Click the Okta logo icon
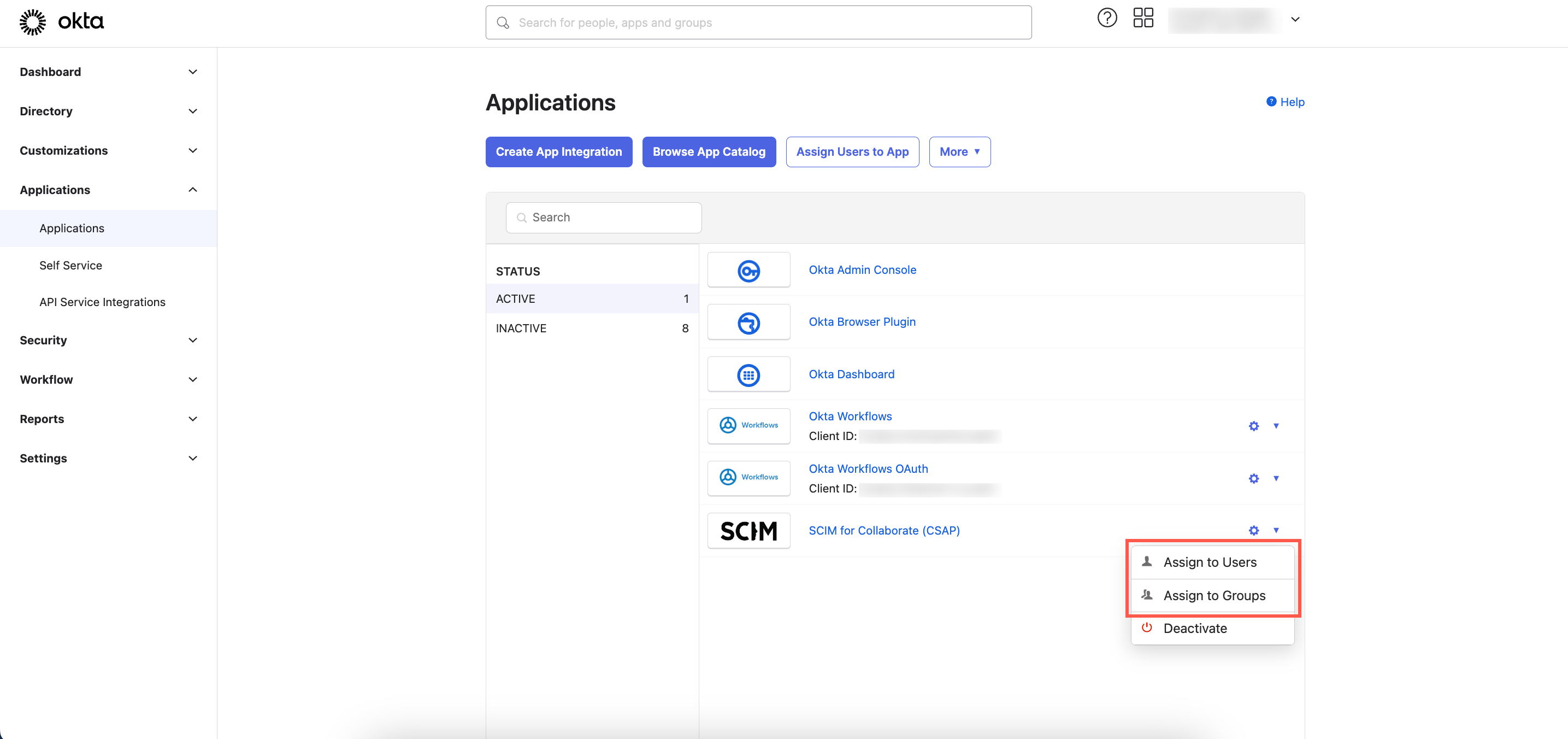The width and height of the screenshot is (1568, 739). (33, 22)
